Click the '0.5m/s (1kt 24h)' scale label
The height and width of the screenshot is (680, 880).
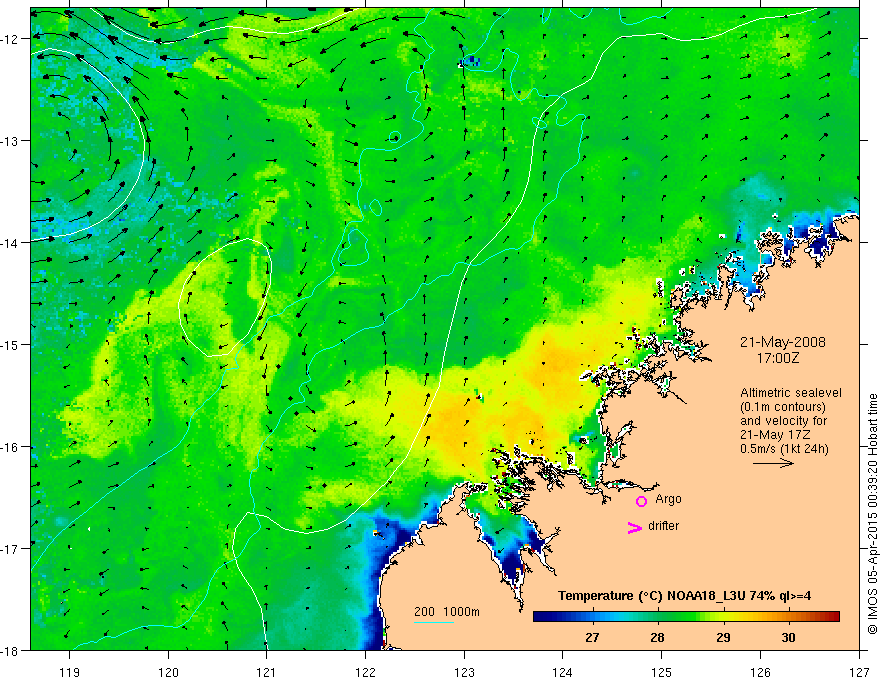pos(784,449)
